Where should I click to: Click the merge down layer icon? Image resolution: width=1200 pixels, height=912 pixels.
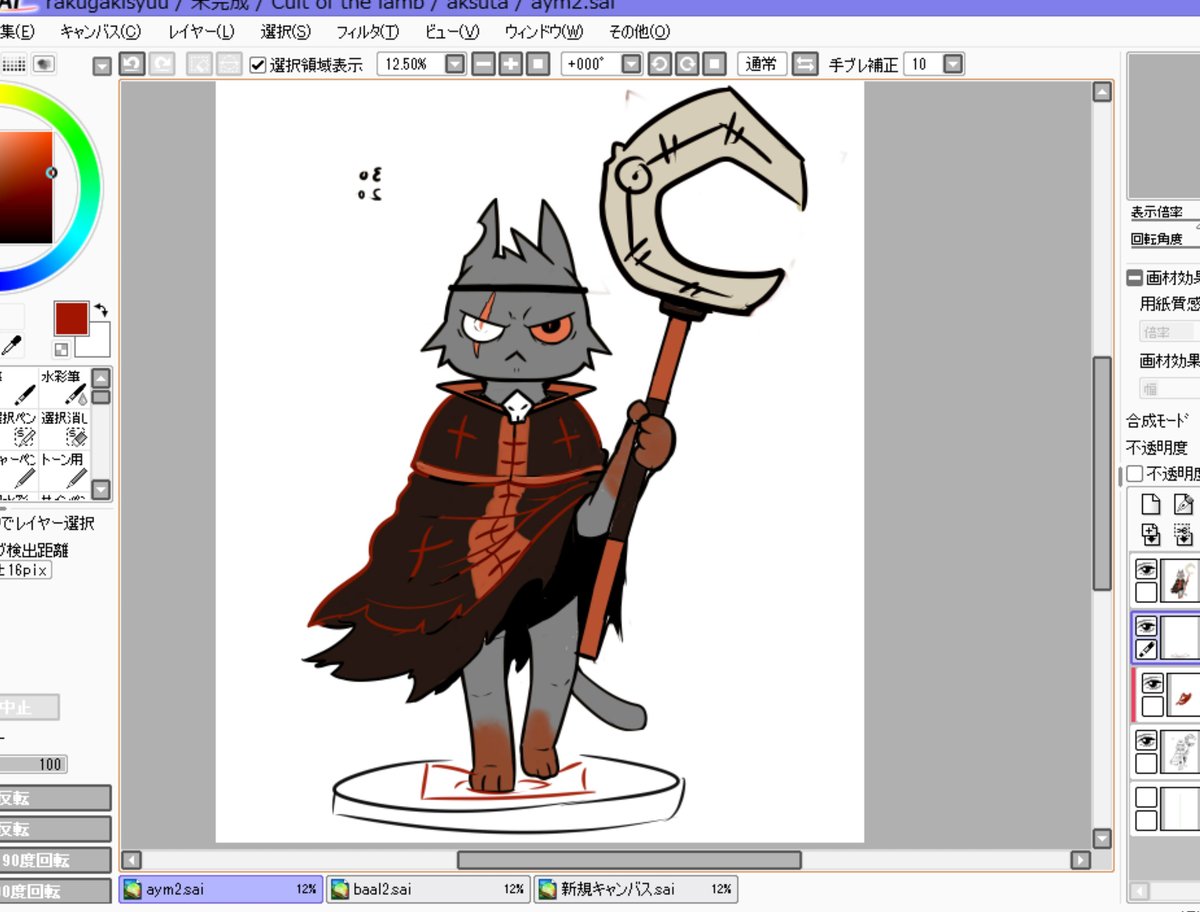(1183, 533)
